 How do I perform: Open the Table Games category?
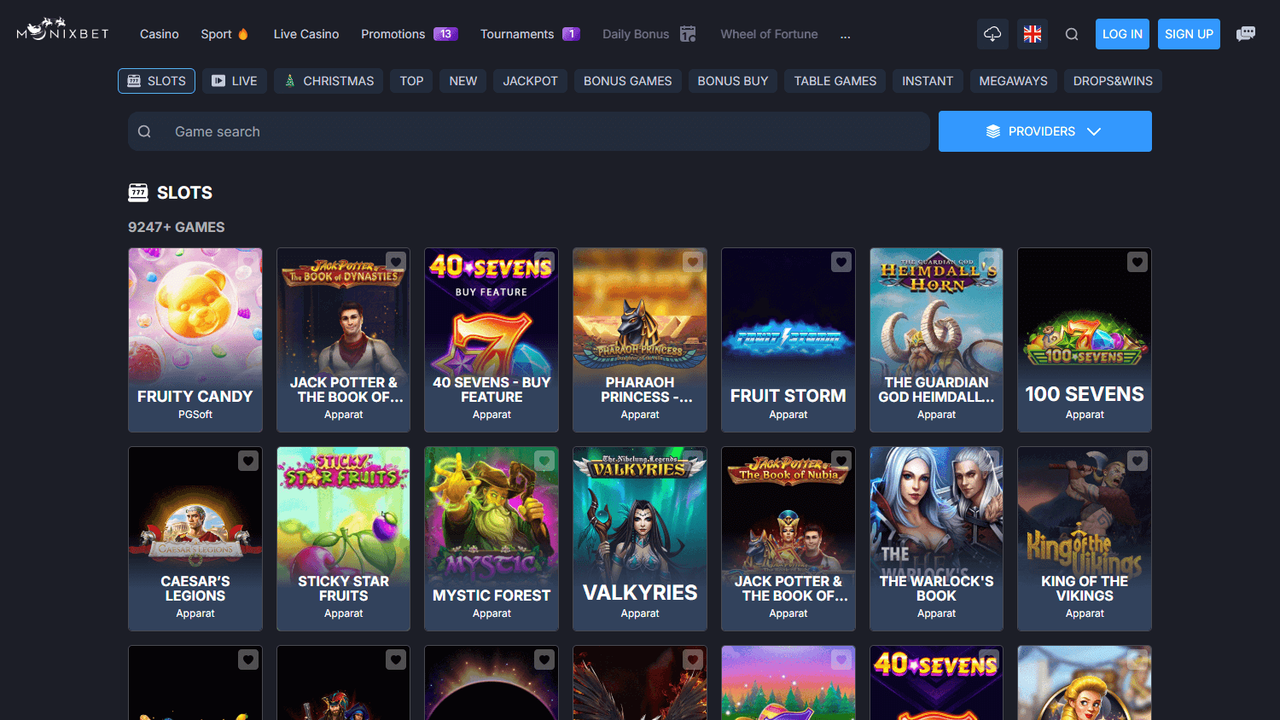click(835, 81)
